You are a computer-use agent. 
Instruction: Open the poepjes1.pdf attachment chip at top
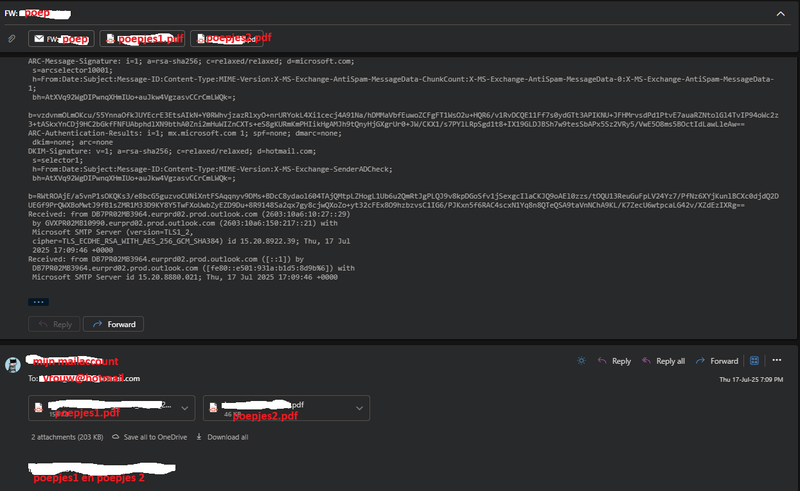point(142,39)
